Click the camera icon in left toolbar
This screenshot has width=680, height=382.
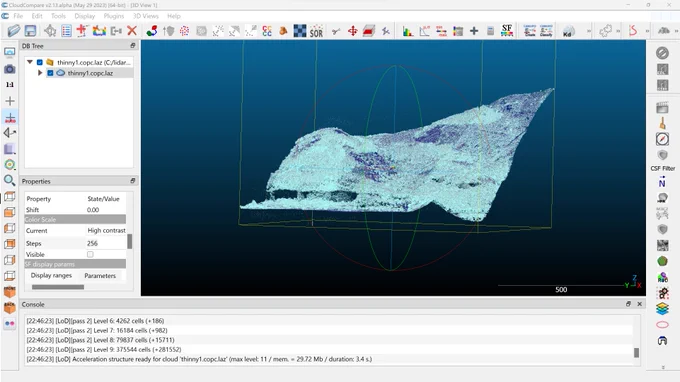point(10,69)
